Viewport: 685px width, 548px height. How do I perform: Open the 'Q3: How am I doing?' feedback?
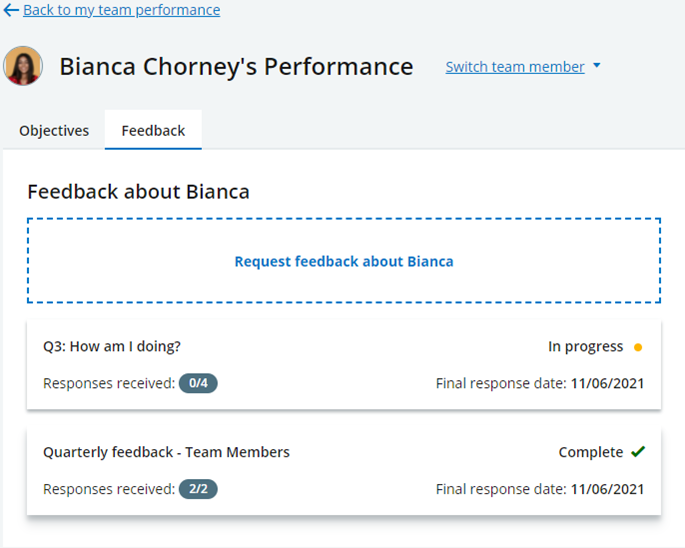pos(112,347)
